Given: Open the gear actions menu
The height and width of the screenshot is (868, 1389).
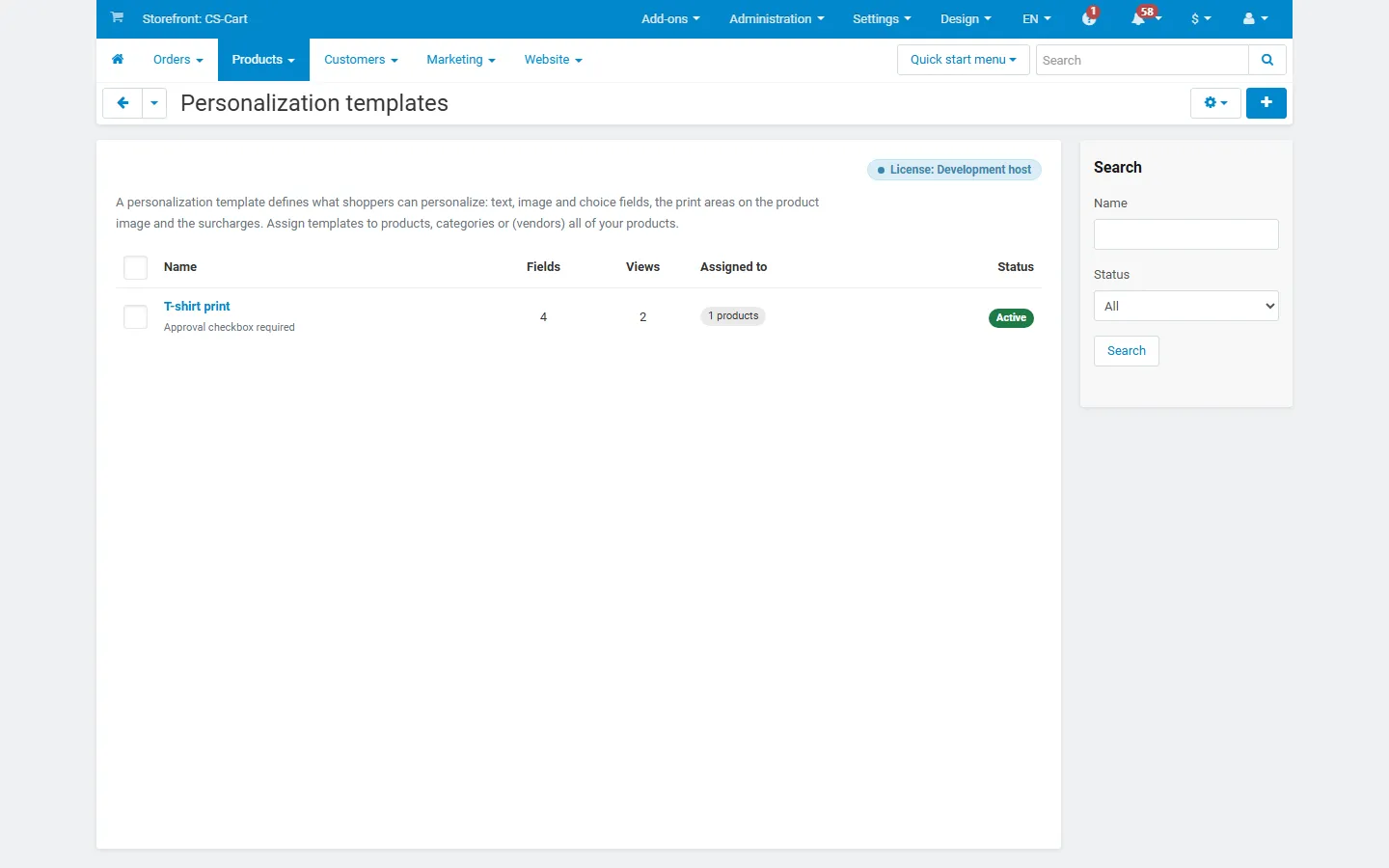Looking at the screenshot, I should pos(1215,103).
